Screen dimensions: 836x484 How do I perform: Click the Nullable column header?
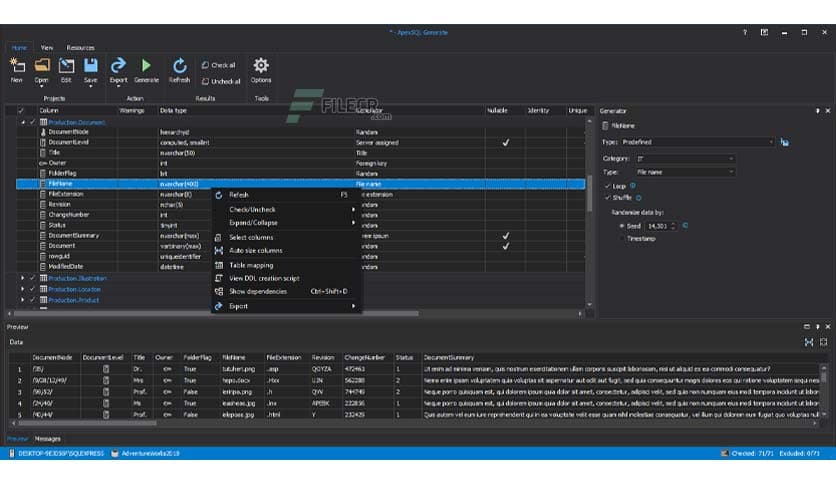[x=497, y=110]
